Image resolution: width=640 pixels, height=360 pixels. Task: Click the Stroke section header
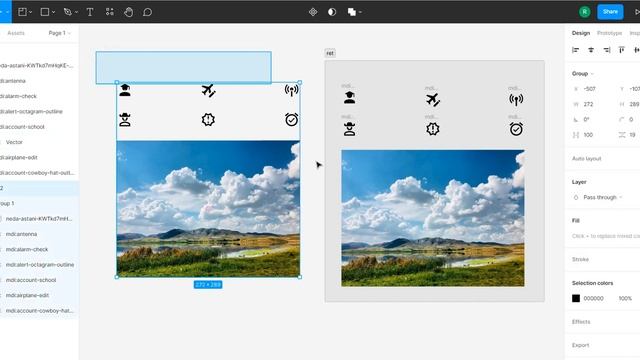point(580,259)
